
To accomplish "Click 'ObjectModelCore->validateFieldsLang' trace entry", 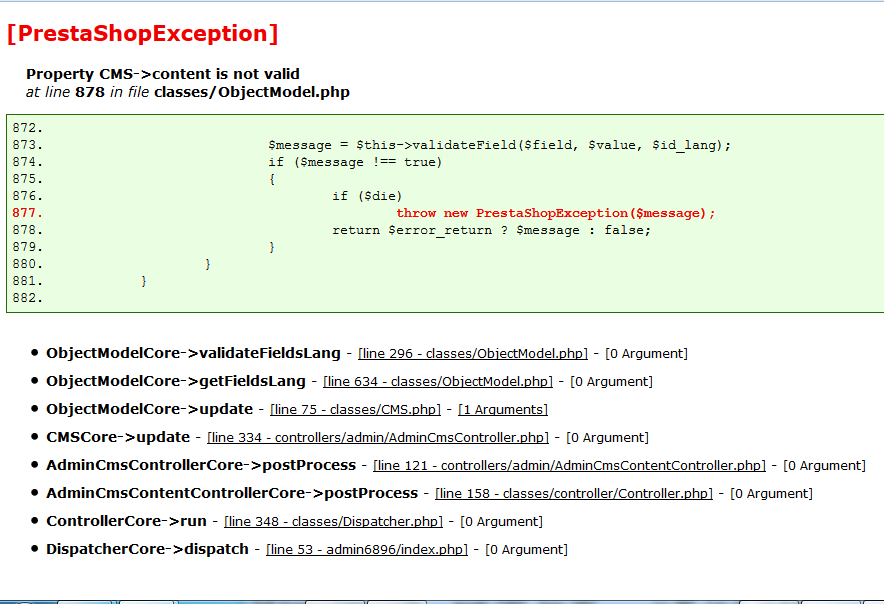I will [x=193, y=353].
